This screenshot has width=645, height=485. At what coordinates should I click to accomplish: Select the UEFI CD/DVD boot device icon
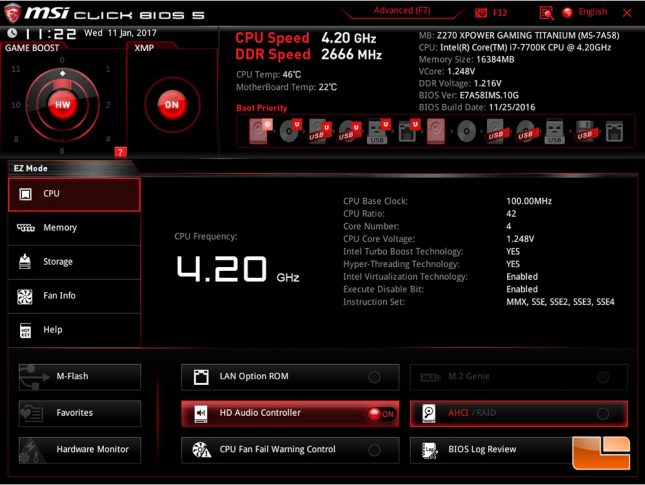(x=290, y=131)
